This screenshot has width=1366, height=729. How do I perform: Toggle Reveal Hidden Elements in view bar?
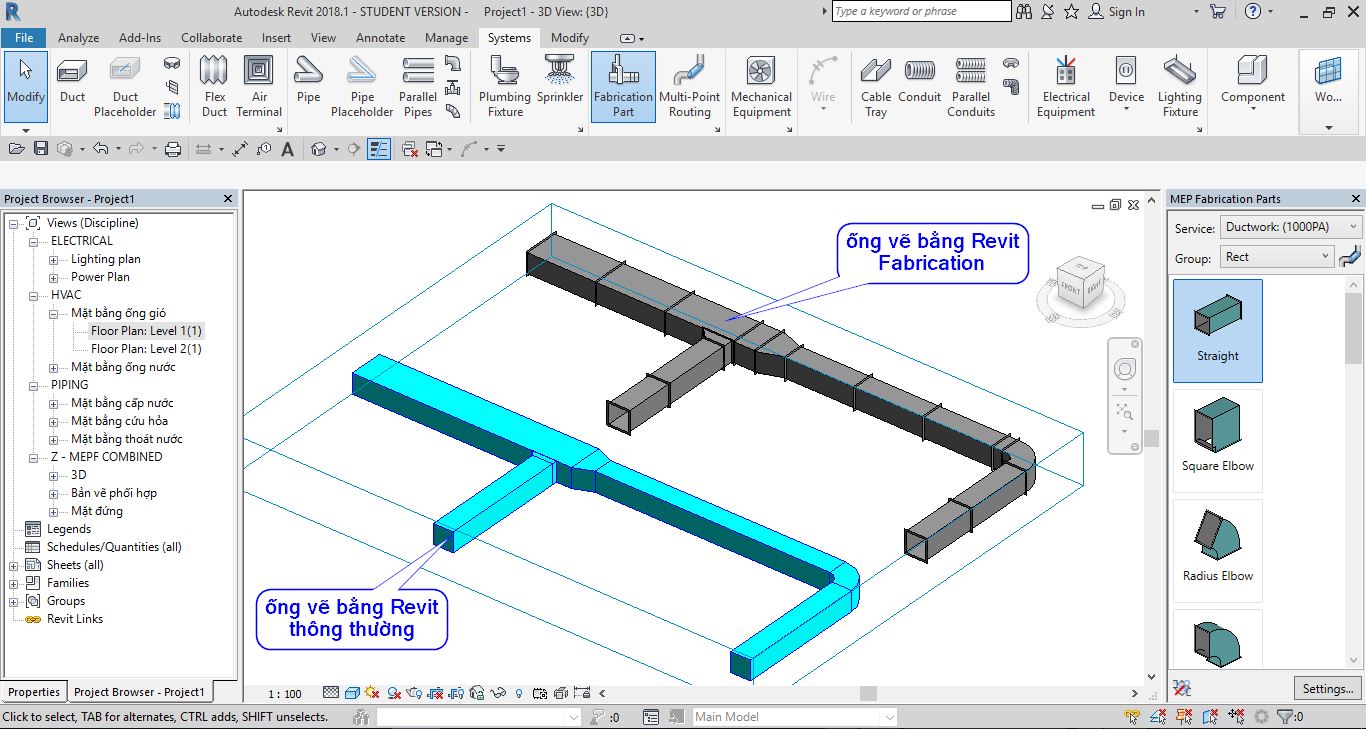518,691
